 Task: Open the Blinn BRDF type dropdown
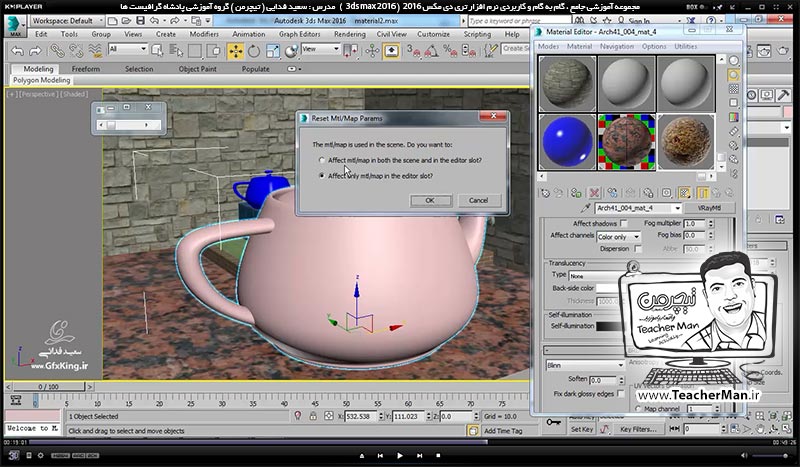[x=585, y=365]
